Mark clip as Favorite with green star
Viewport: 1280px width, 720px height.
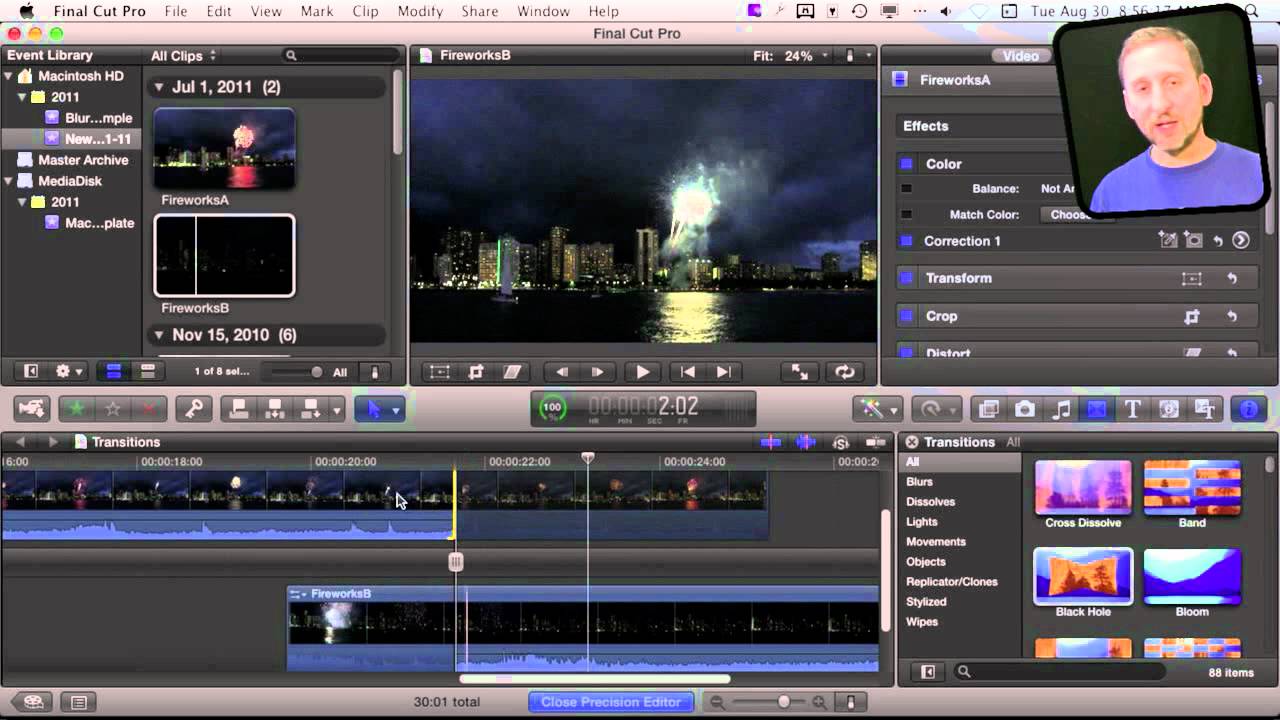(75, 408)
